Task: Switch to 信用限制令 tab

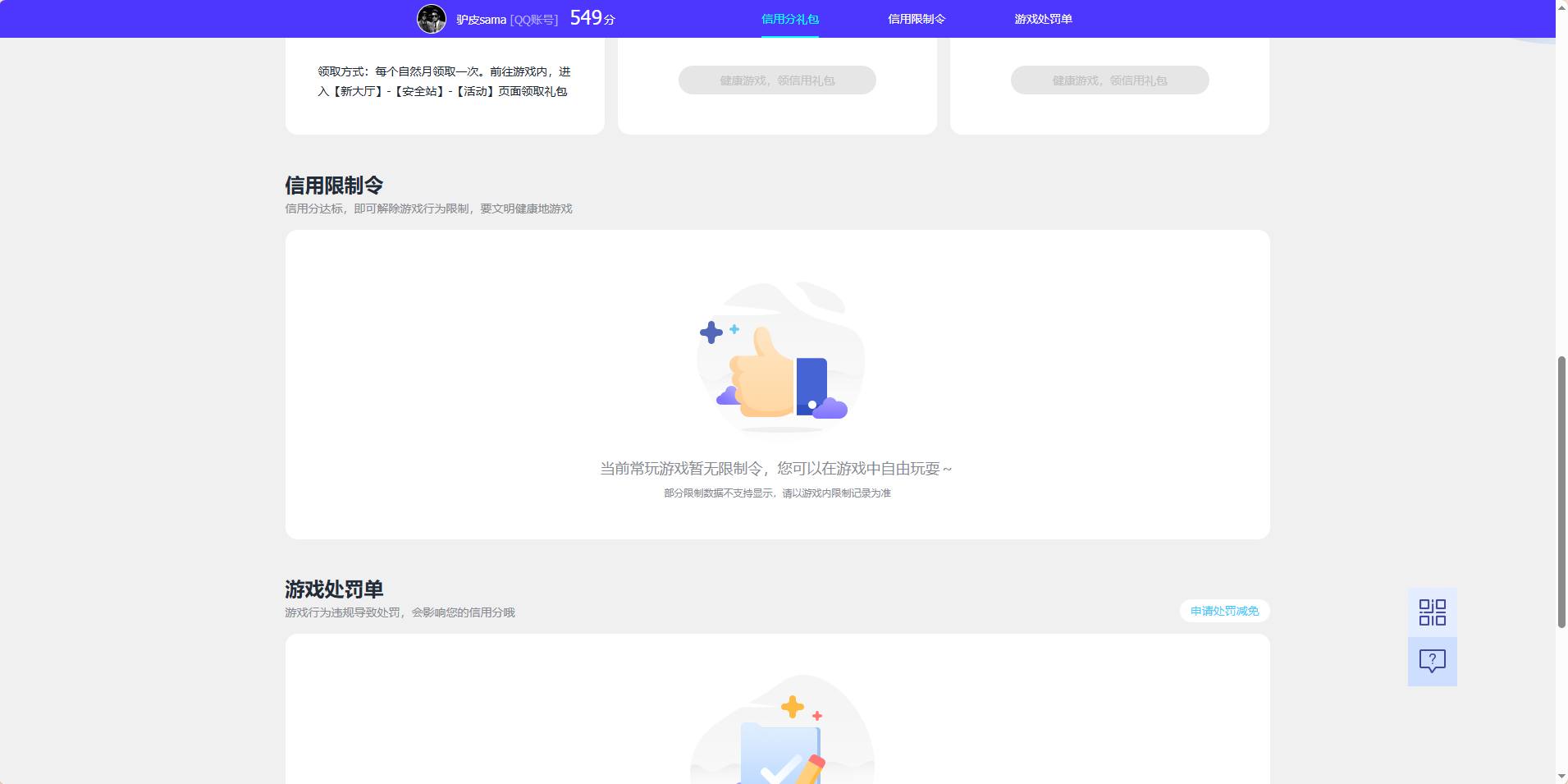Action: 917,19
